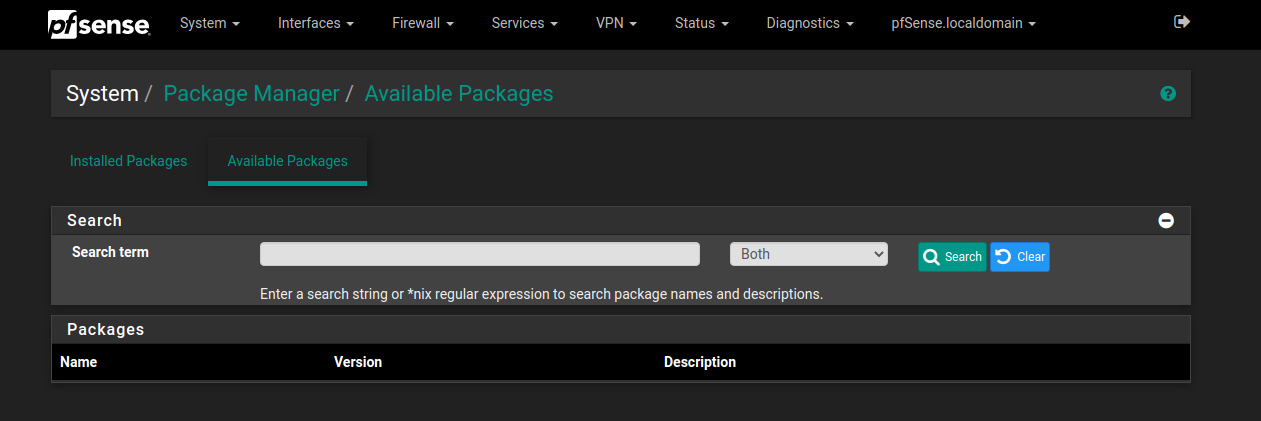Click the logout icon in navbar
The width and height of the screenshot is (1261, 421).
[1182, 21]
